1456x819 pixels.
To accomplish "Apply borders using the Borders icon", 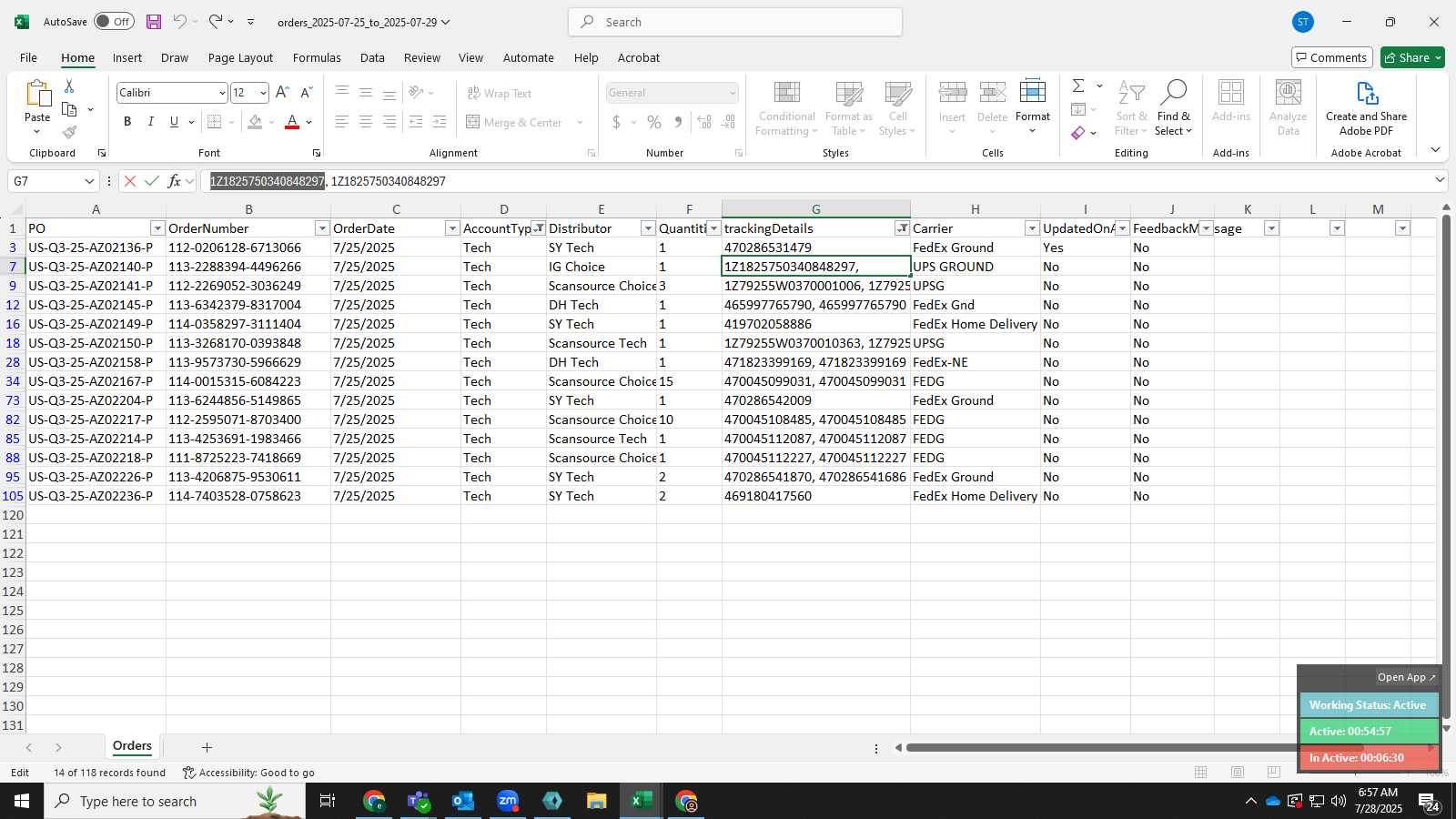I will coord(215,122).
